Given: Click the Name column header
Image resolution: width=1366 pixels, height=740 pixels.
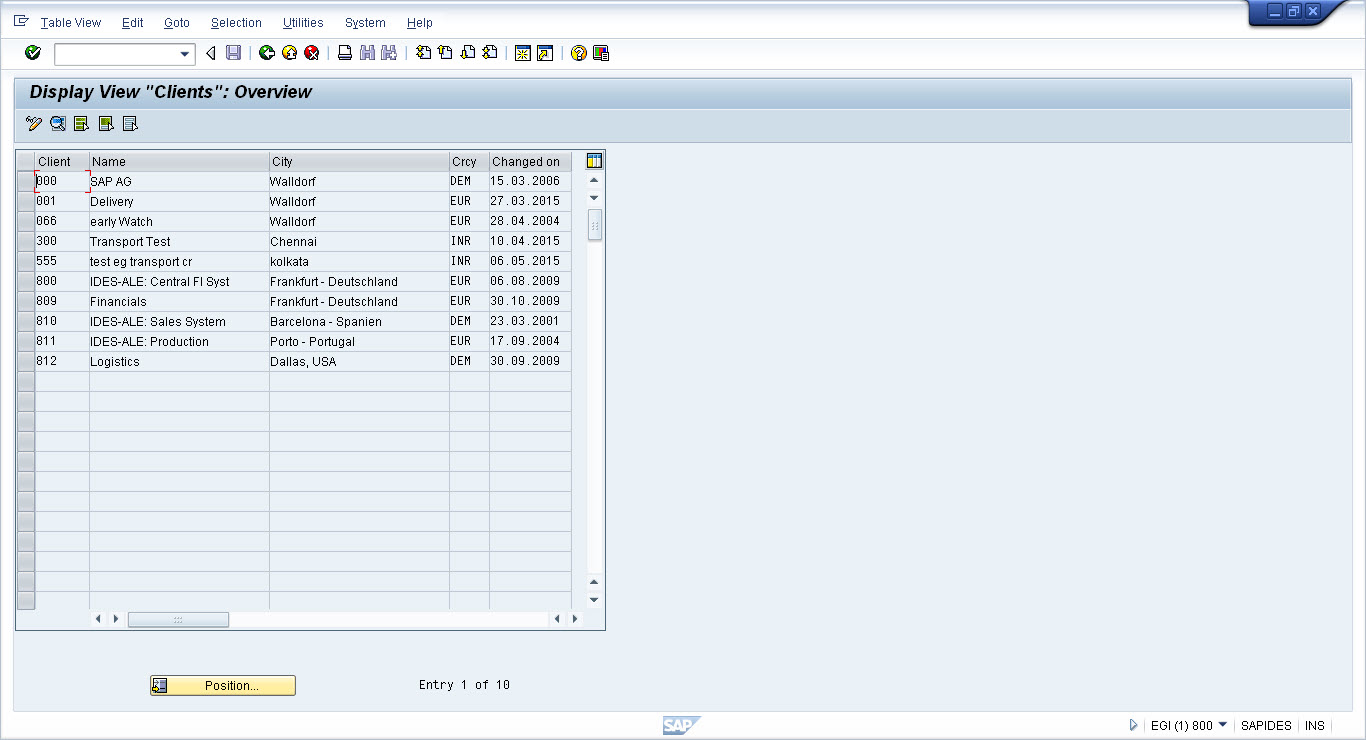Looking at the screenshot, I should (179, 161).
